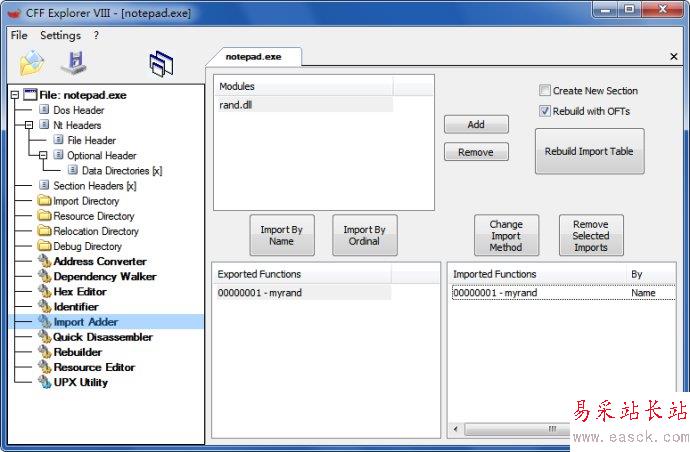
Task: Collapse the Optional Header tree node
Action: click(43, 155)
